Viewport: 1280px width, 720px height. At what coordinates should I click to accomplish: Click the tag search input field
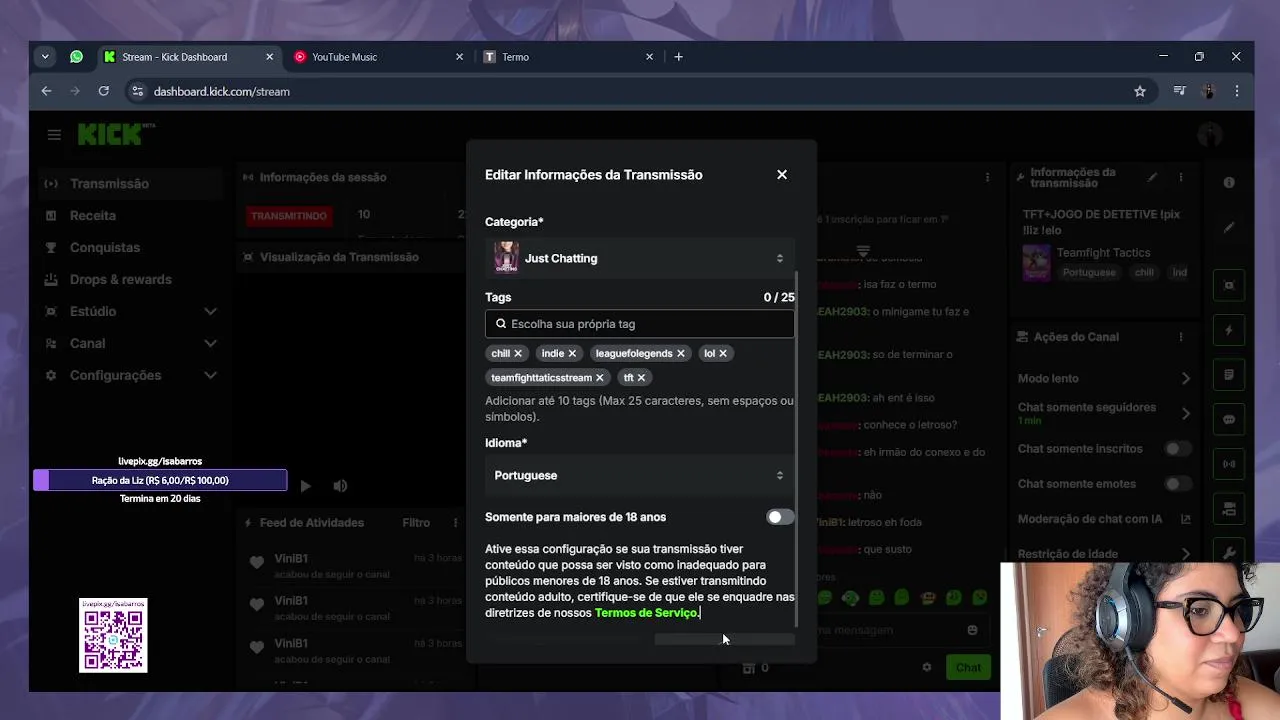click(x=640, y=324)
